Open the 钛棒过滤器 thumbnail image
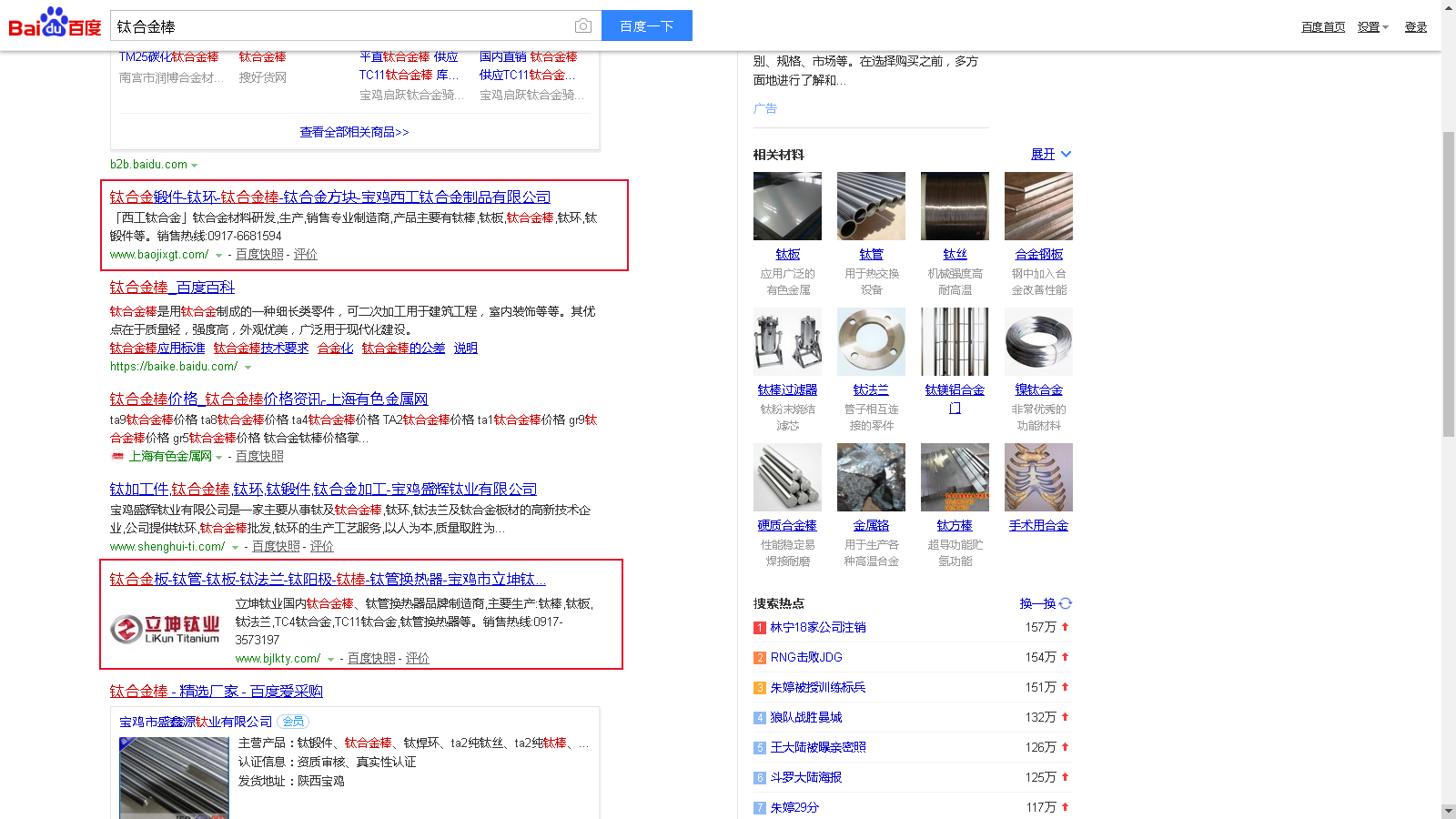Image resolution: width=1456 pixels, height=819 pixels. pyautogui.click(x=787, y=342)
